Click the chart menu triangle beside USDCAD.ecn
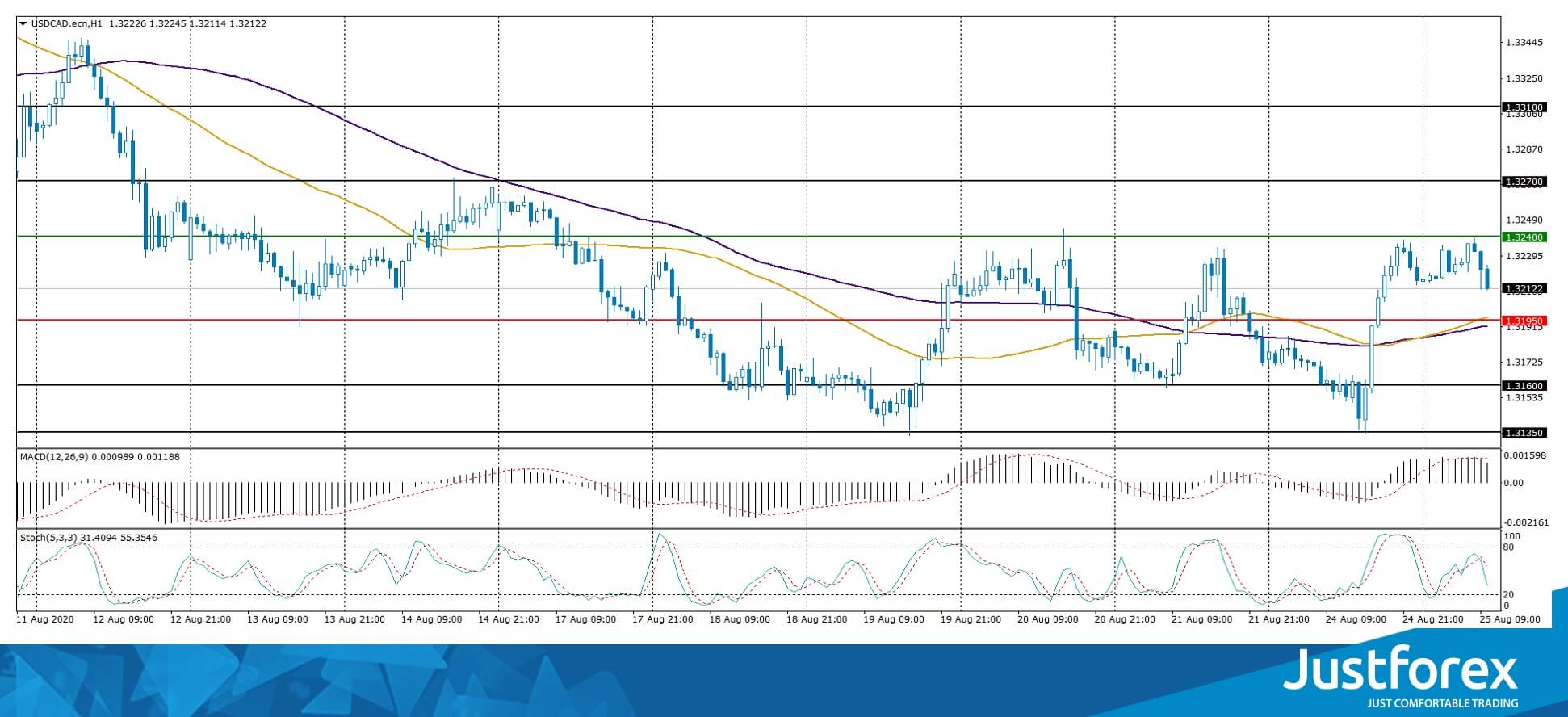Screen dimensions: 1568x717 click(23, 23)
